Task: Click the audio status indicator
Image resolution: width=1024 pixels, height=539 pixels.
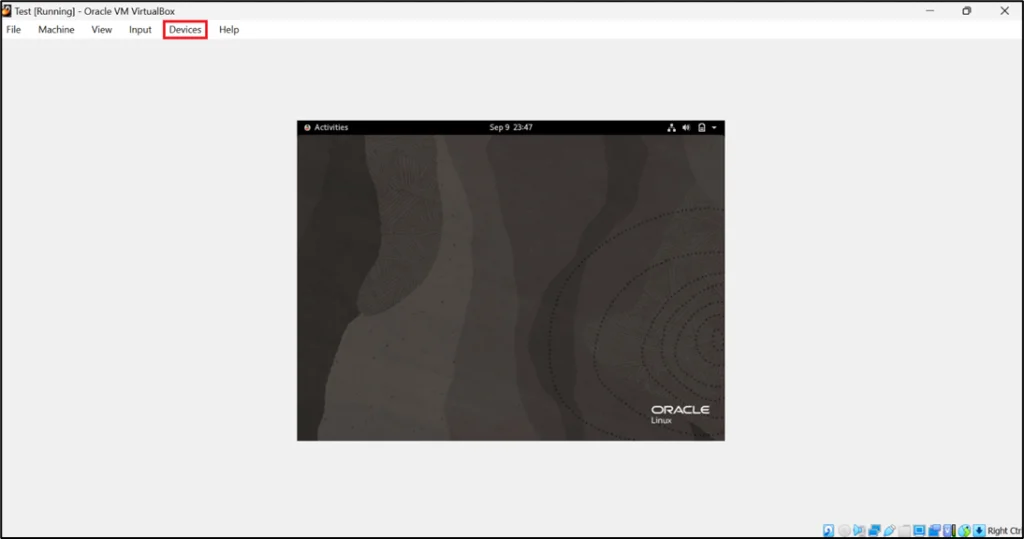Action: point(859,531)
